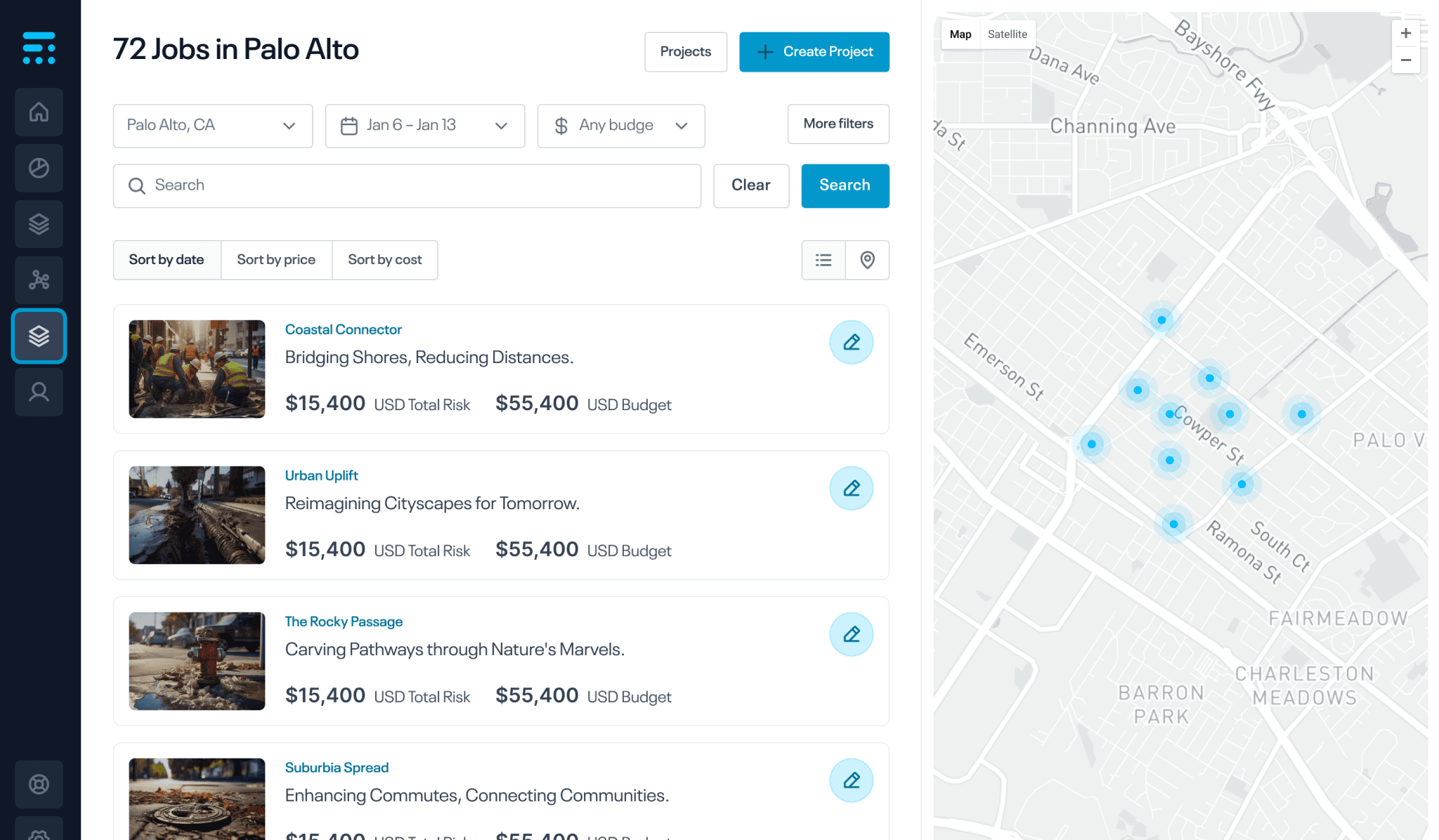
Task: Open the Jan 6 – Jan 13 date dropdown
Action: (424, 126)
